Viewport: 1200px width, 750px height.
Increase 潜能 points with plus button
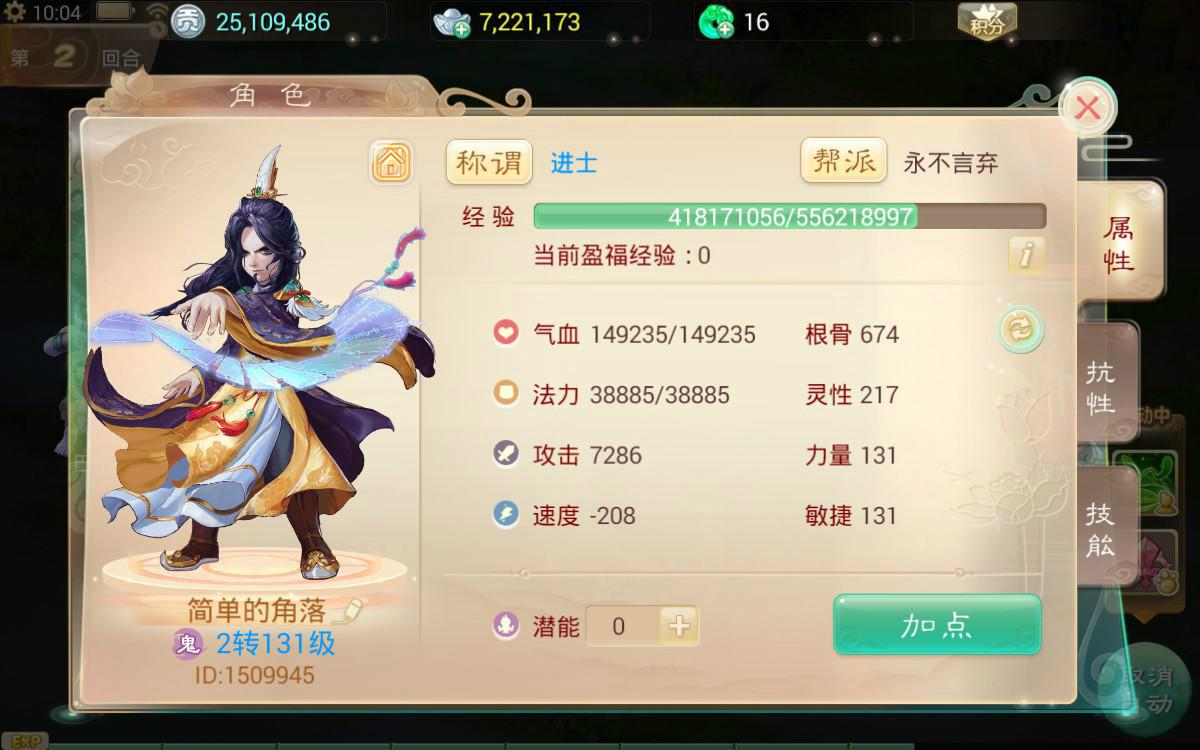(679, 626)
